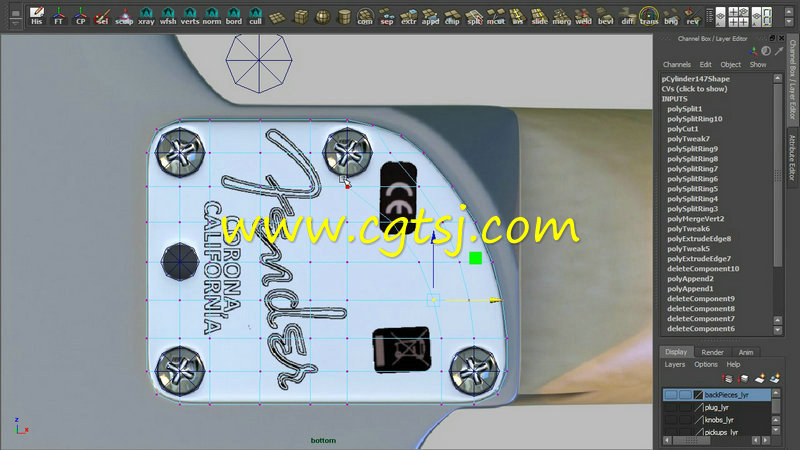Open the Layers menu

(674, 364)
